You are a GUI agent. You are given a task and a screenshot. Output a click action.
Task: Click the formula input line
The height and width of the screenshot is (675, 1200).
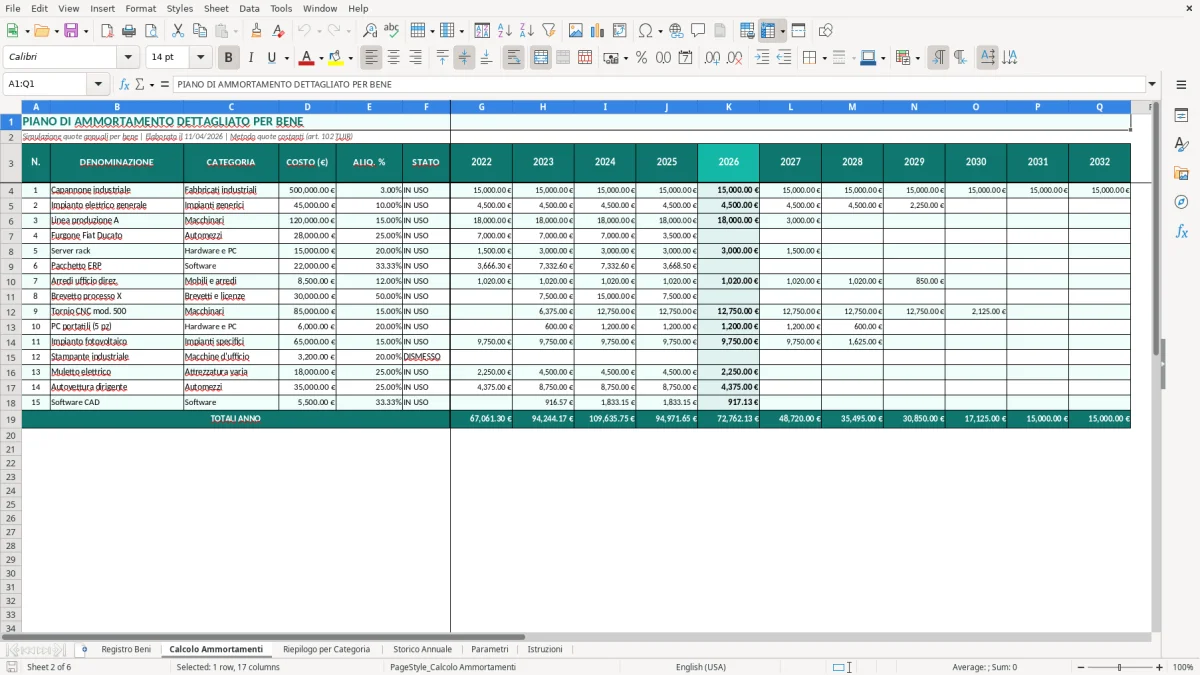659,84
